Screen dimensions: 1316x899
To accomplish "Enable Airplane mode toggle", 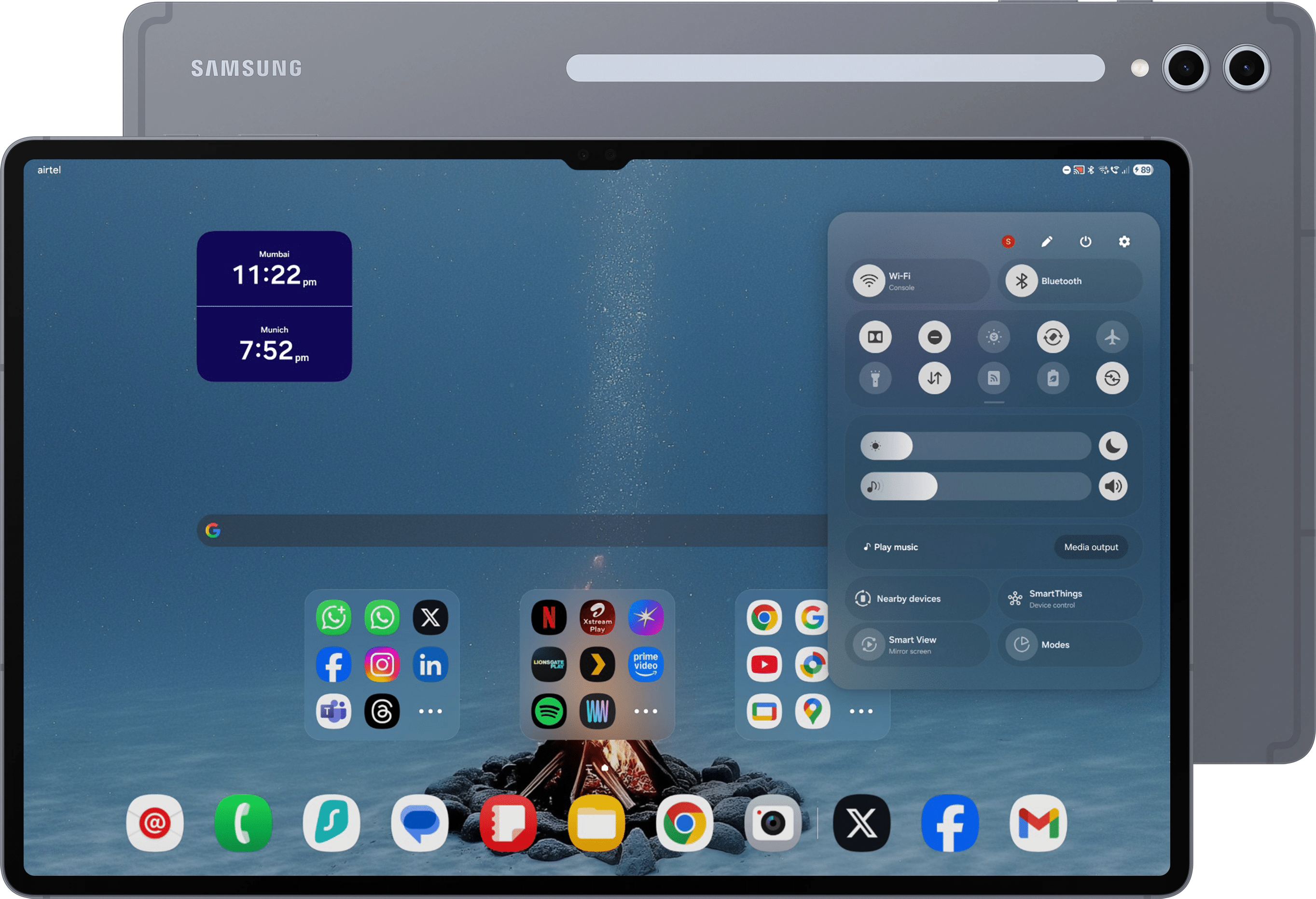I will pos(1112,337).
